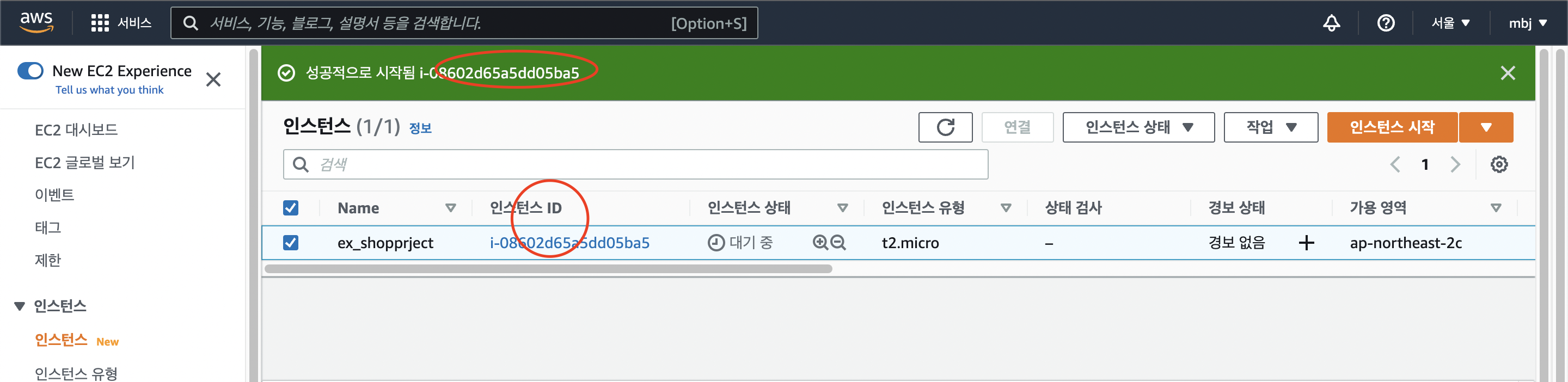Click the notifications bell icon

tap(1331, 23)
